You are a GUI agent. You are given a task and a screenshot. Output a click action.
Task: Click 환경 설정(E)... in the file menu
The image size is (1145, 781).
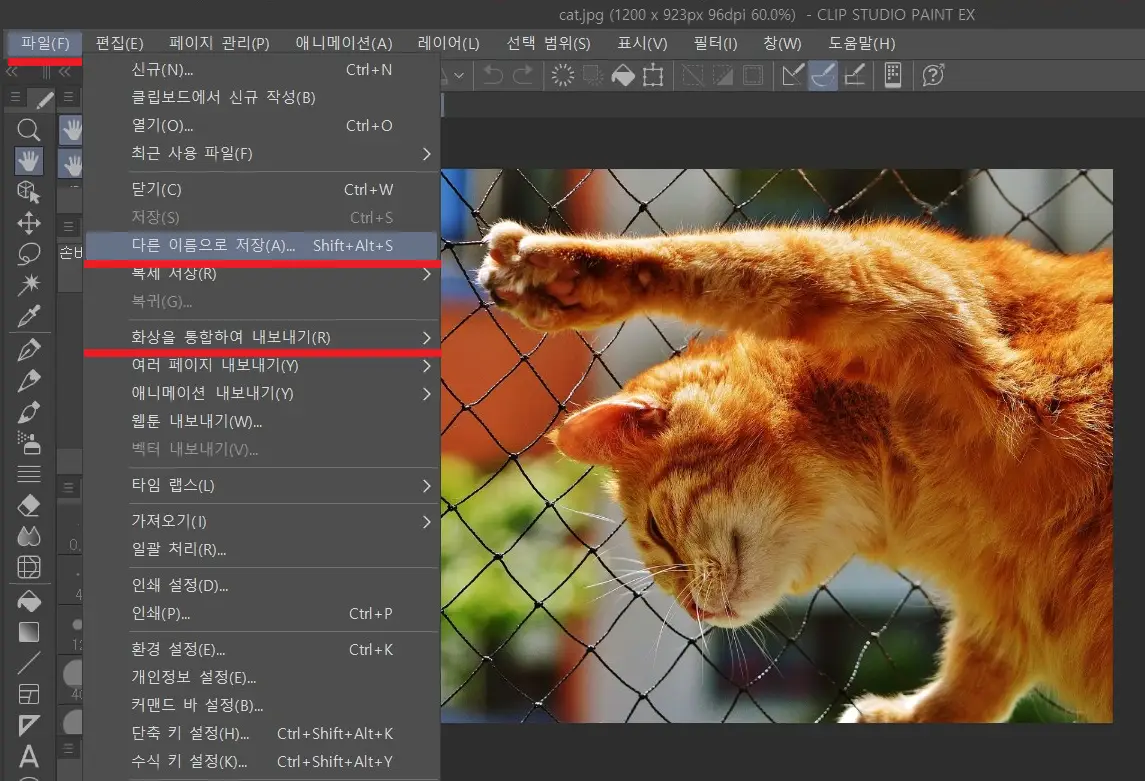click(x=178, y=650)
